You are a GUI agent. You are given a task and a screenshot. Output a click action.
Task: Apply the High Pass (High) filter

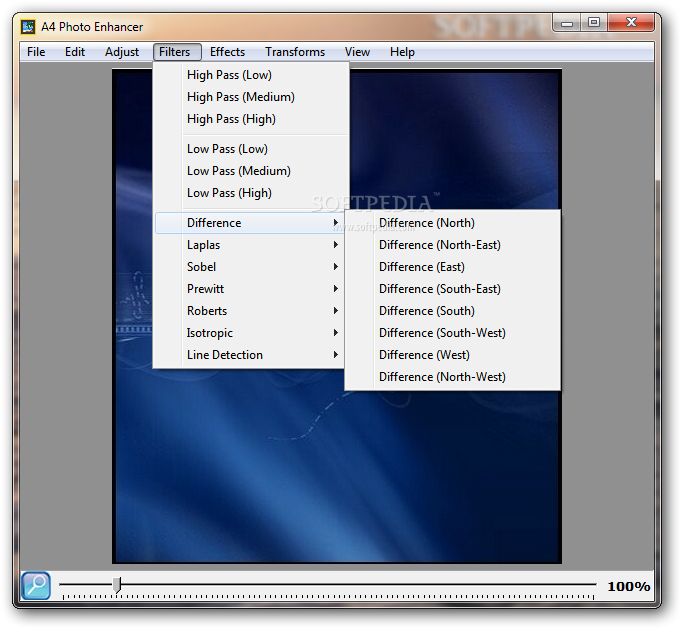pos(251,119)
